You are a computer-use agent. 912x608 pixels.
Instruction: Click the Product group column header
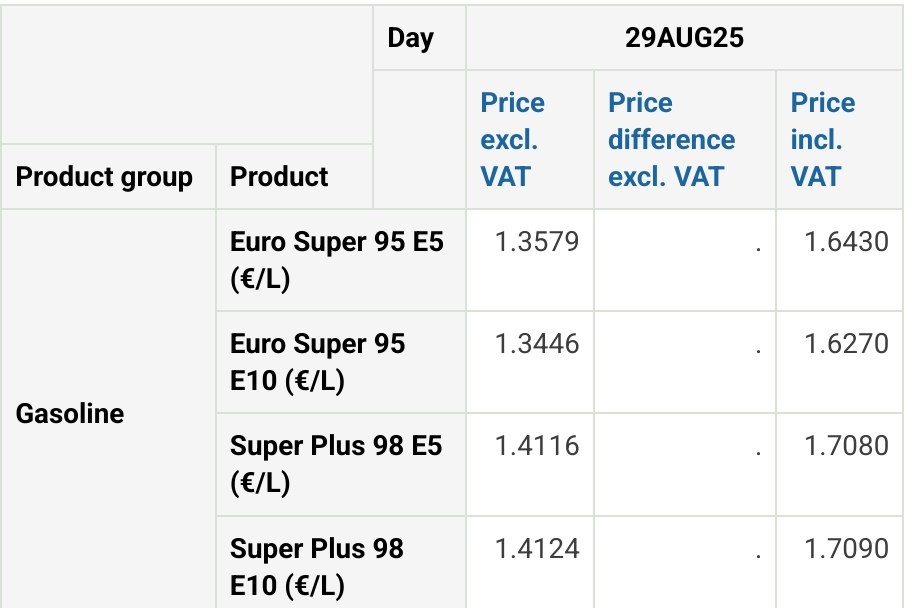pyautogui.click(x=104, y=177)
